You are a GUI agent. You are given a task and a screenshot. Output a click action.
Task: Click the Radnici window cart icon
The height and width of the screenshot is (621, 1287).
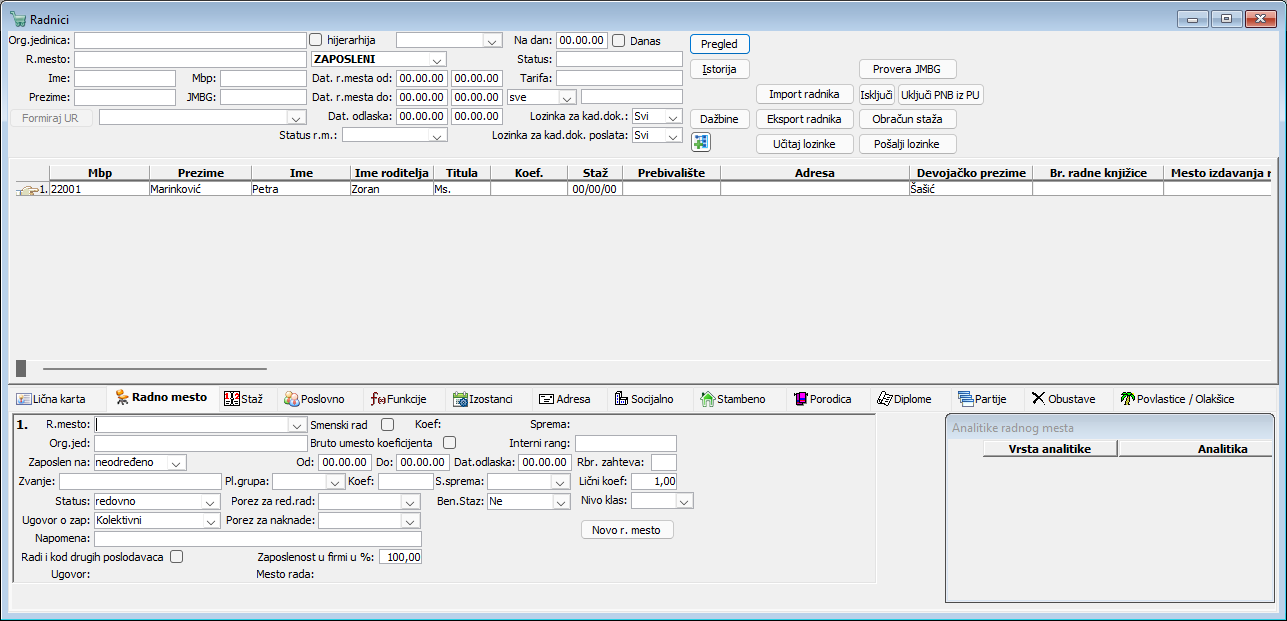point(17,19)
